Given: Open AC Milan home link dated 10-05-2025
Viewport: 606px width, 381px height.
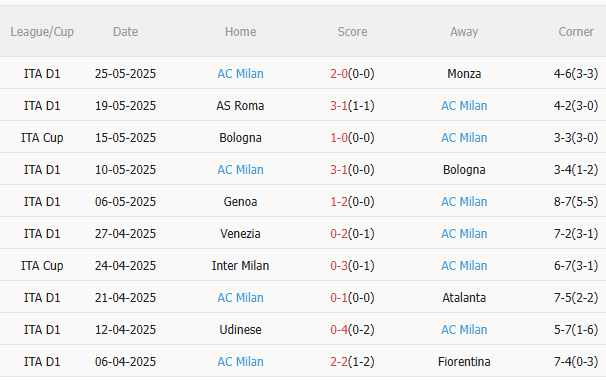Looking at the screenshot, I should (240, 170).
